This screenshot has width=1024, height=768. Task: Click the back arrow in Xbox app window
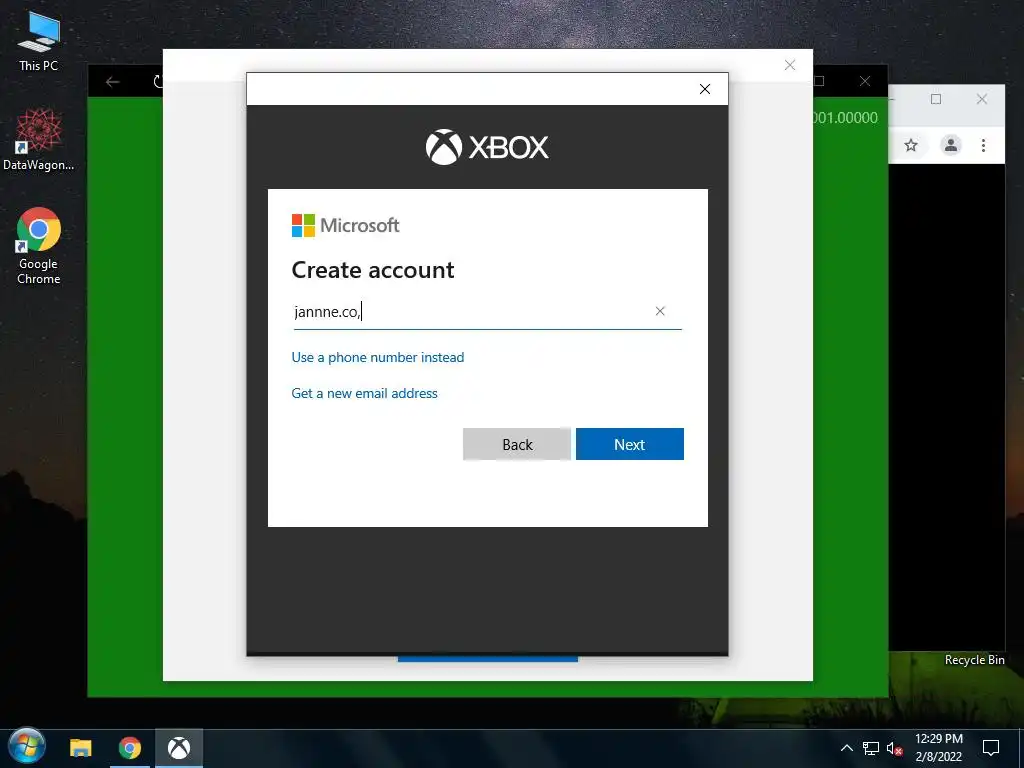coord(112,82)
